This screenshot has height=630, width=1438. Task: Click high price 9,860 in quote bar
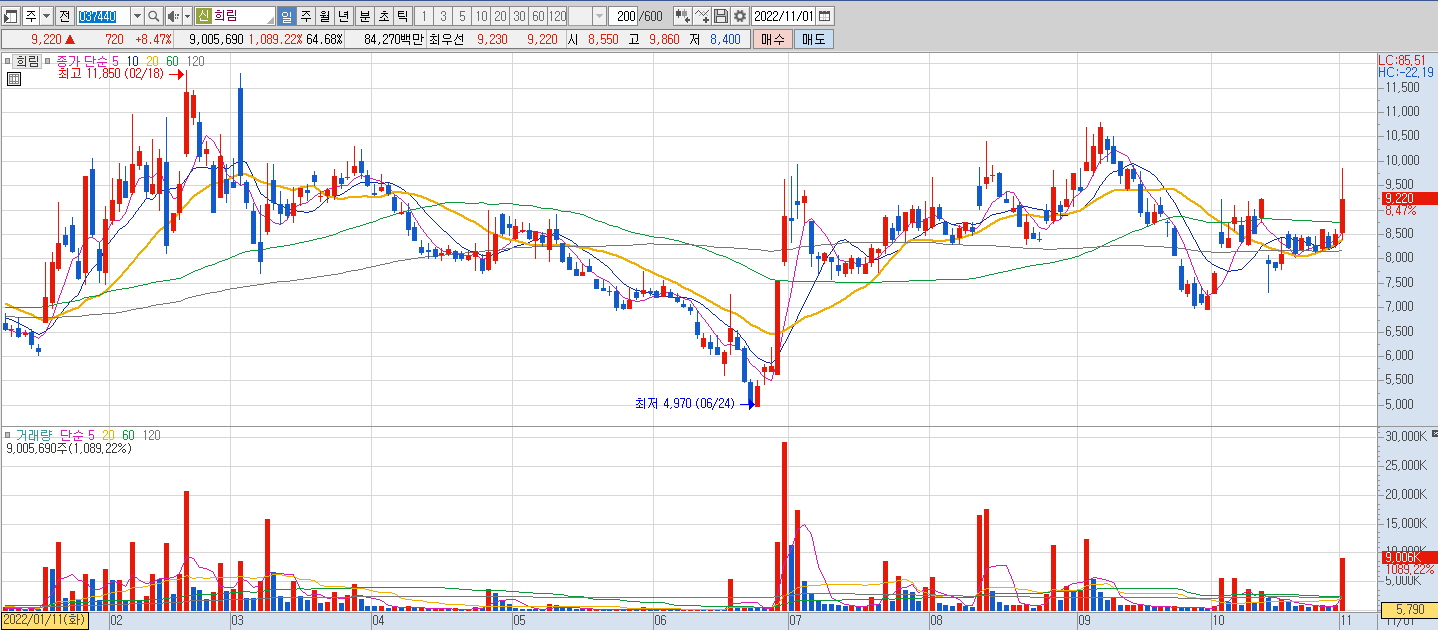coord(663,39)
